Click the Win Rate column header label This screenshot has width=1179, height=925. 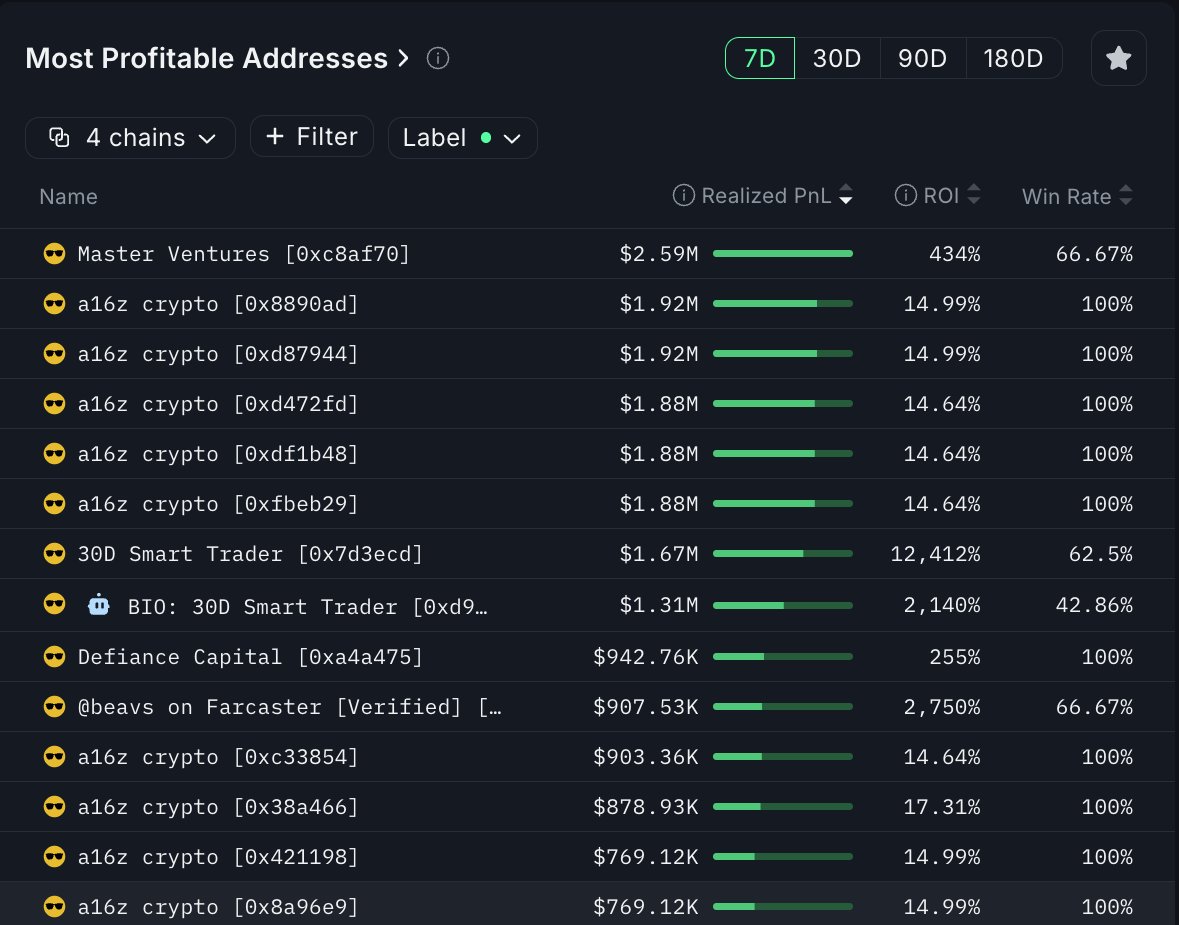point(1066,196)
